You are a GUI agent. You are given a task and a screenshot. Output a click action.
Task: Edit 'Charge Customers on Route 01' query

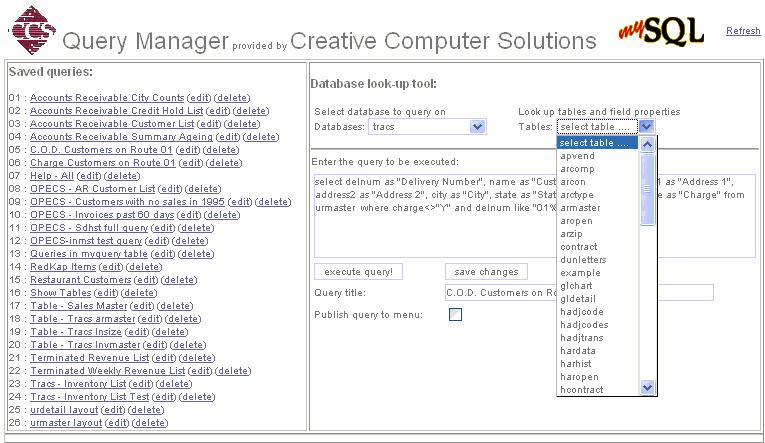[190, 163]
